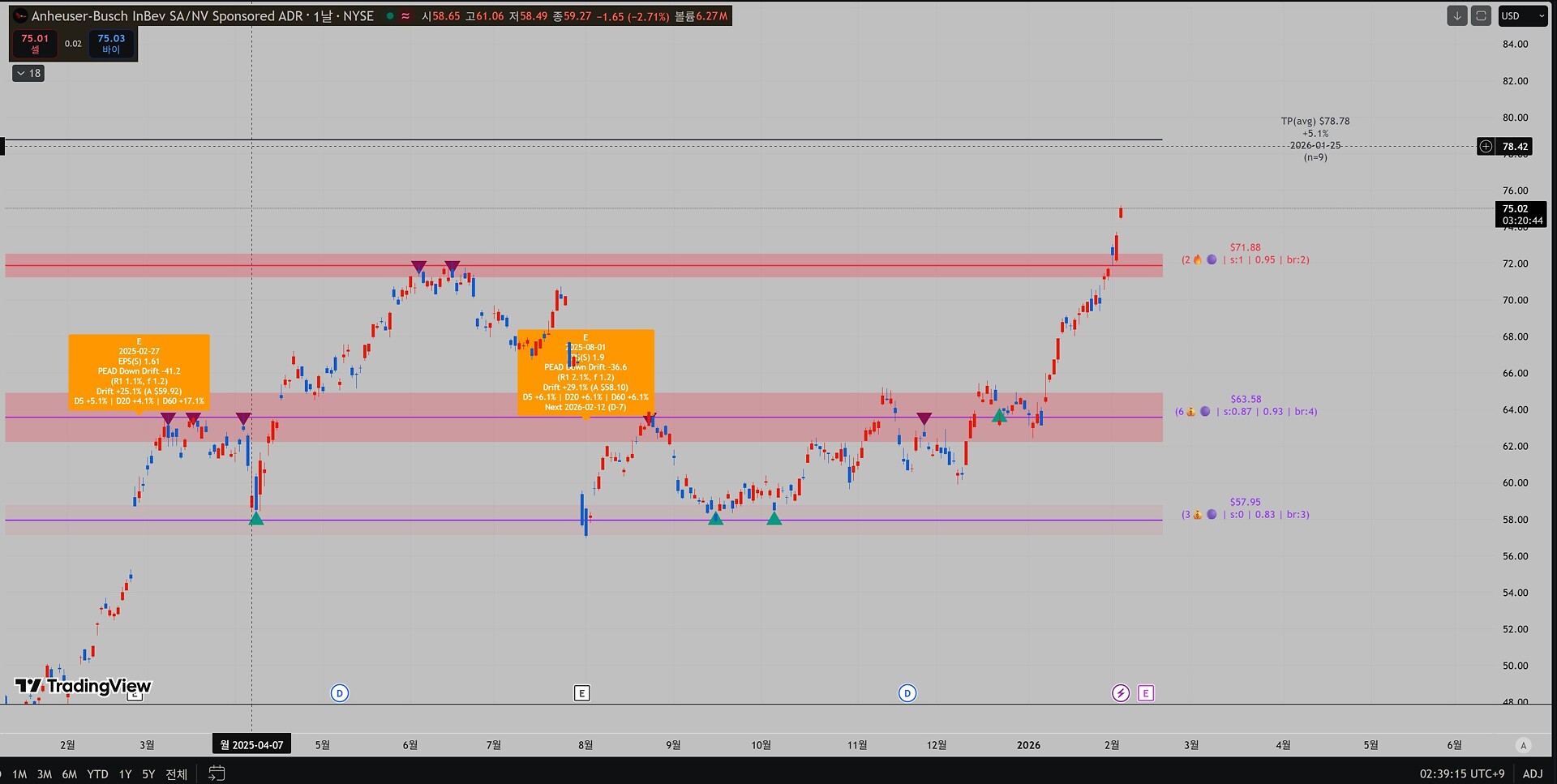Open the Anheuser-Busch InBev symbol title
This screenshot has width=1557, height=784.
202,16
